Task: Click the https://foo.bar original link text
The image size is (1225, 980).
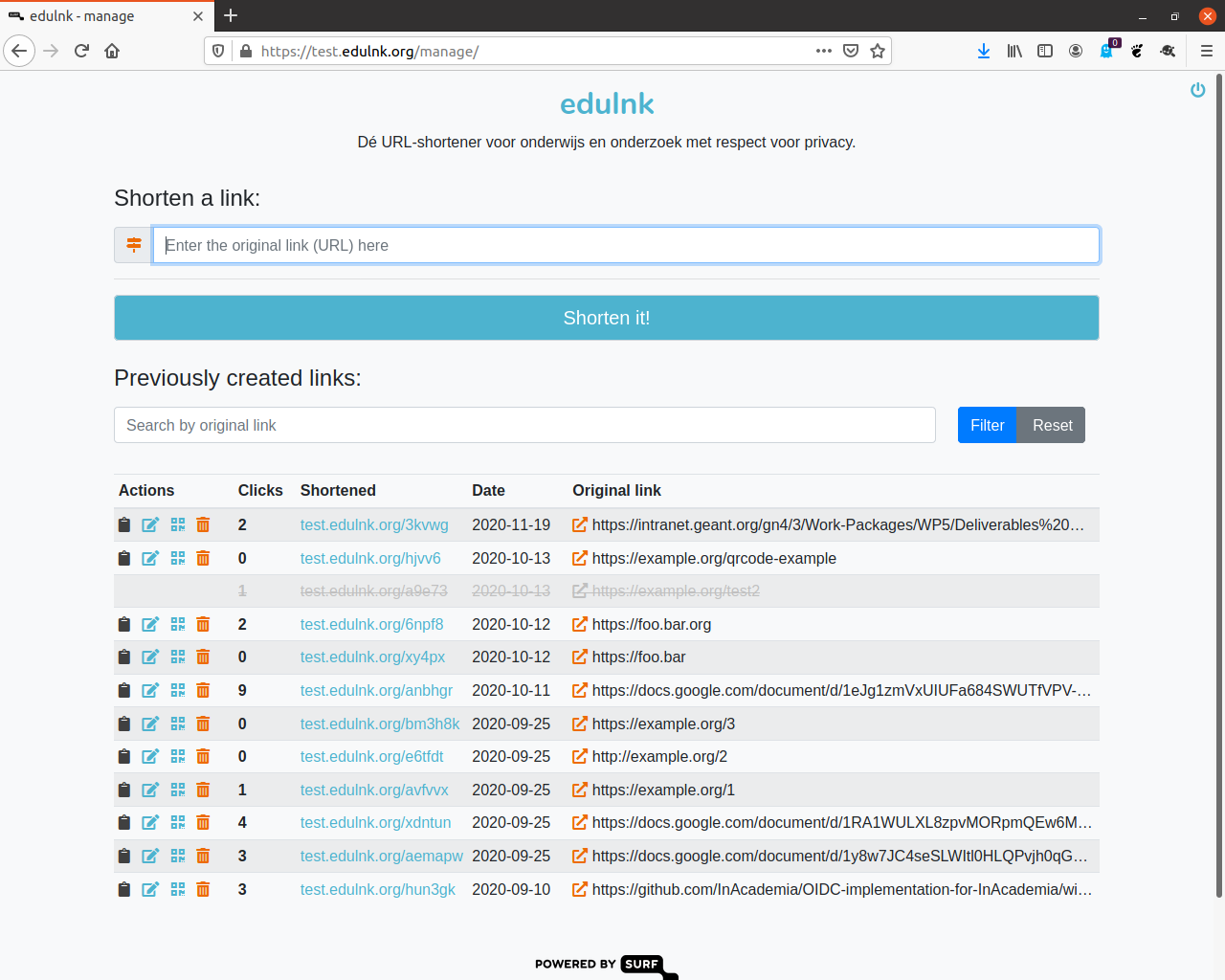Action: 638,657
